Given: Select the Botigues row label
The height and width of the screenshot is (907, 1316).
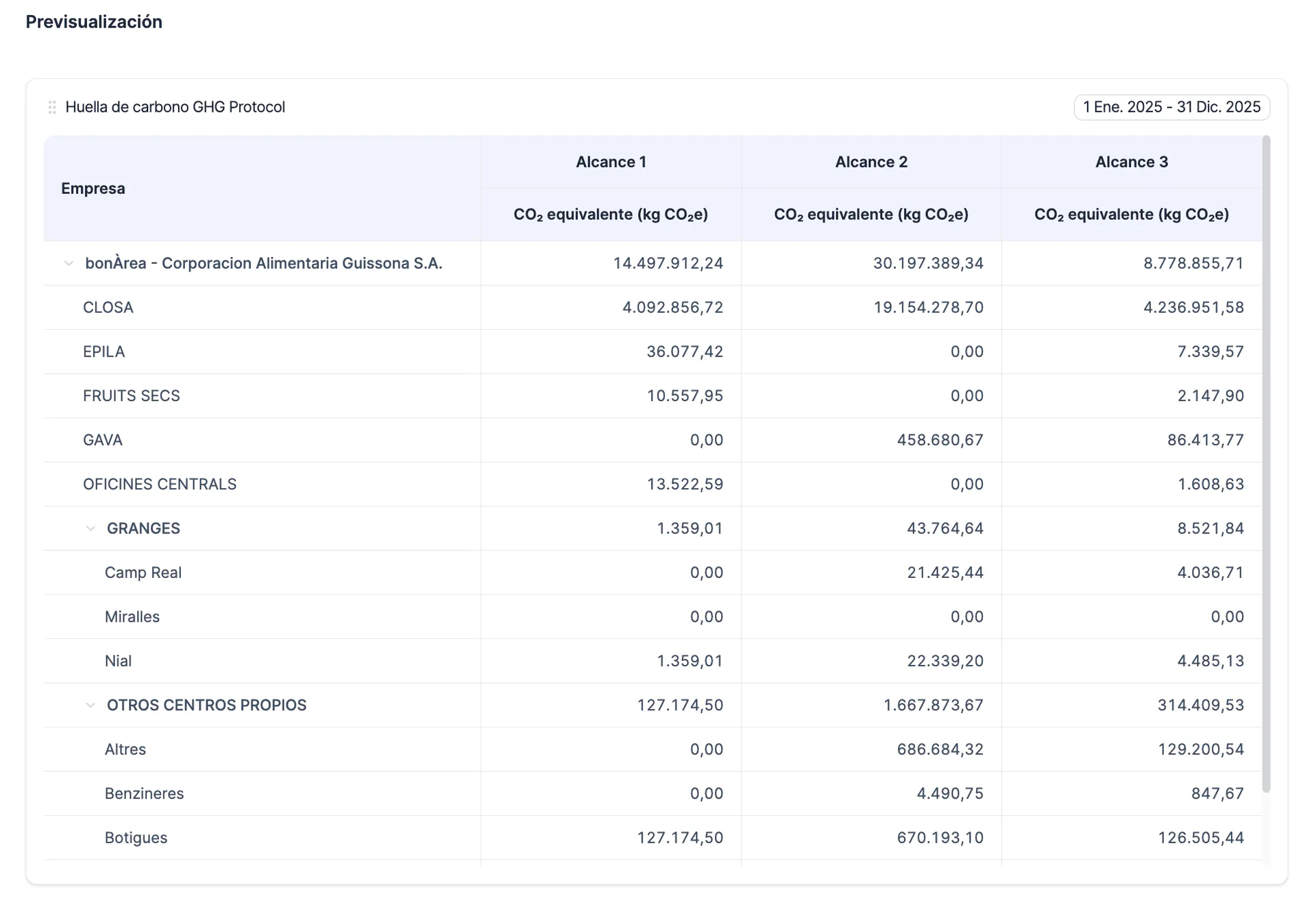Looking at the screenshot, I should (x=136, y=838).
